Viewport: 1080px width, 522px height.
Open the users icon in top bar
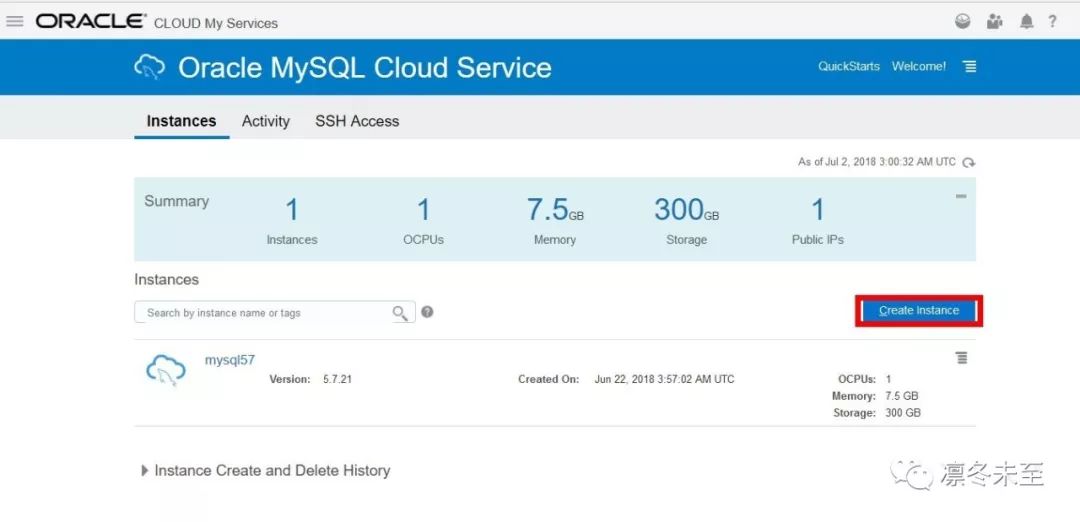point(995,21)
